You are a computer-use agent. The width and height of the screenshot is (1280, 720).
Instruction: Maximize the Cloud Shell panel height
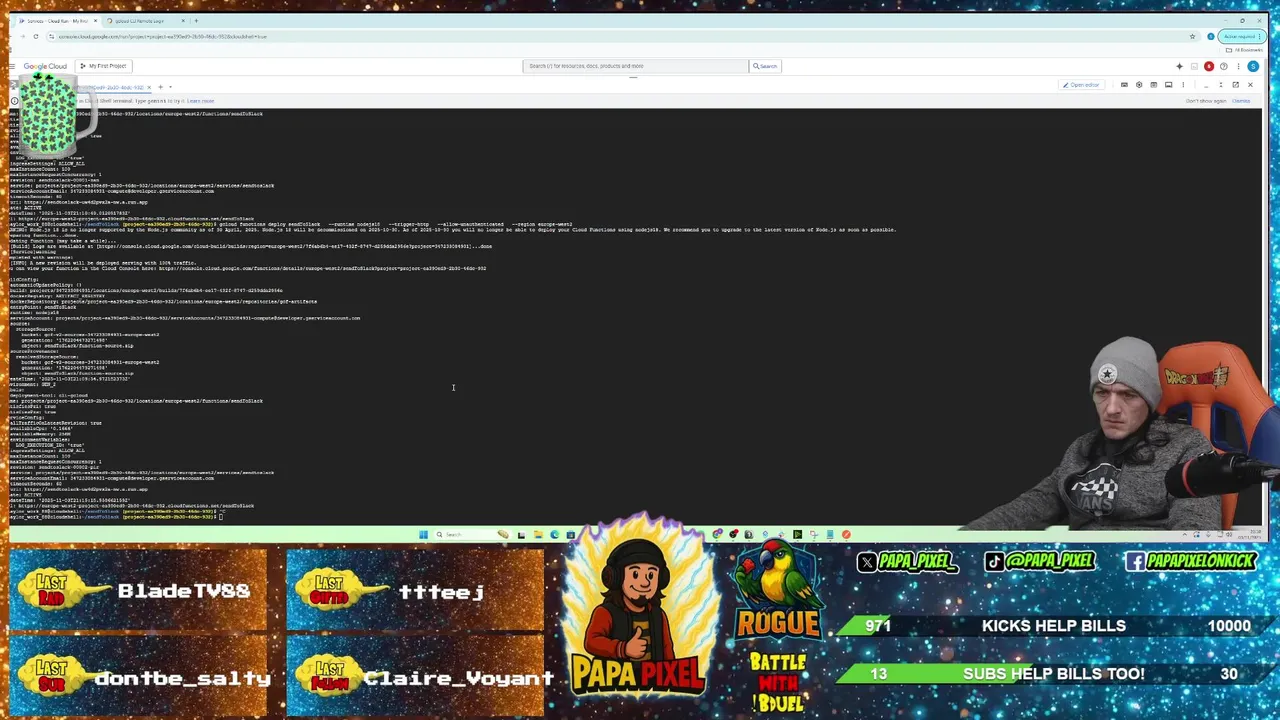pyautogui.click(x=1221, y=85)
